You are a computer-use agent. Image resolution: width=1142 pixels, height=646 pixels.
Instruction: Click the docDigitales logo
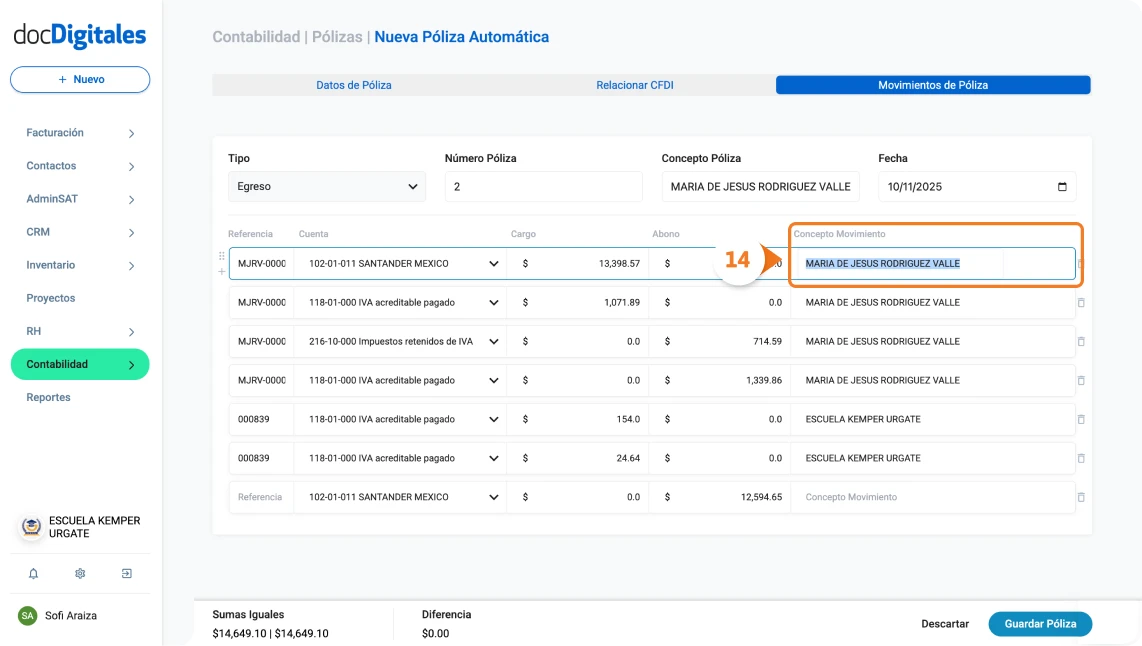click(x=80, y=33)
